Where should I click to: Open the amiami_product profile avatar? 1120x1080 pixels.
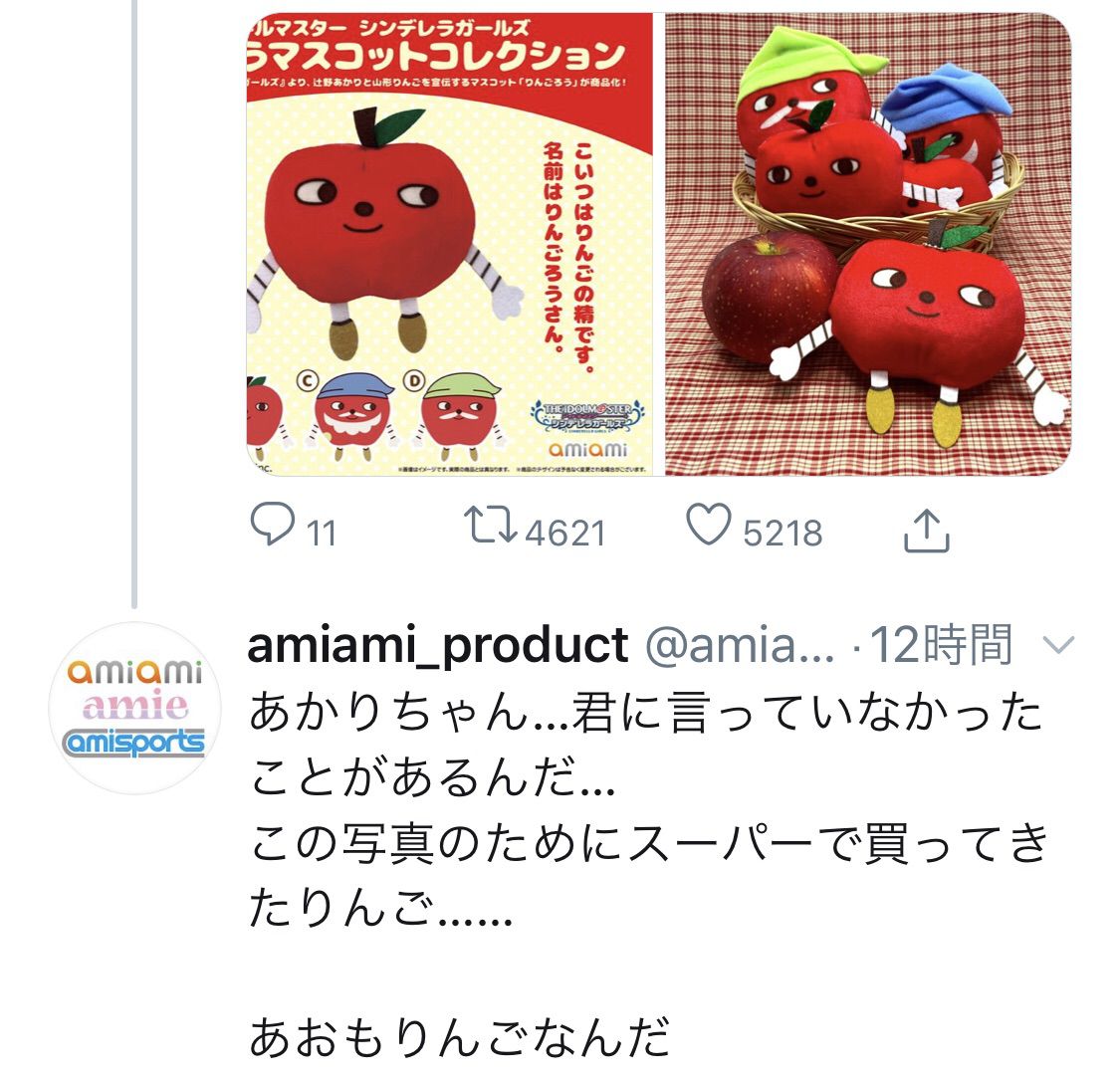point(134,708)
